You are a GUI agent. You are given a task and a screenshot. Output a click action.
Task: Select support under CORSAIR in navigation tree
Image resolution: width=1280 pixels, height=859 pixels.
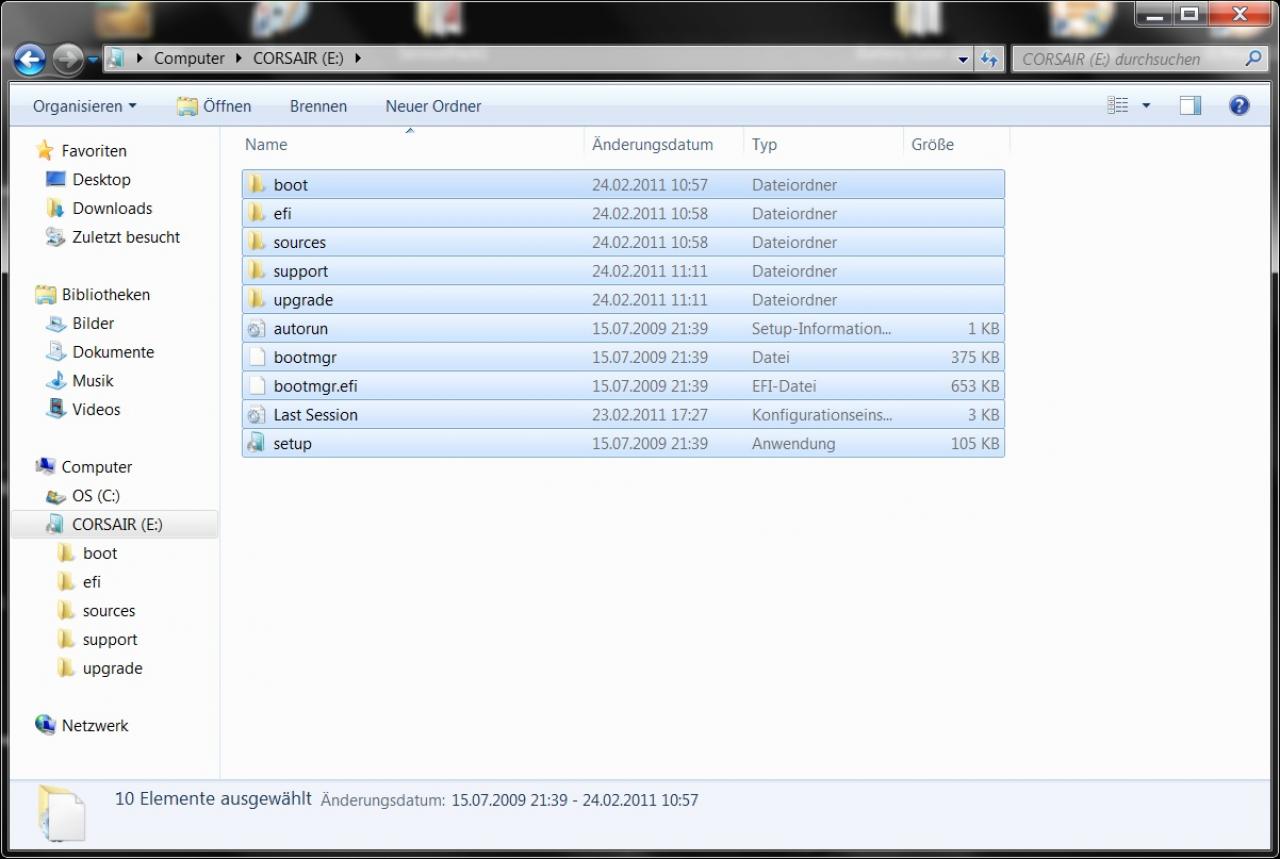[x=110, y=640]
